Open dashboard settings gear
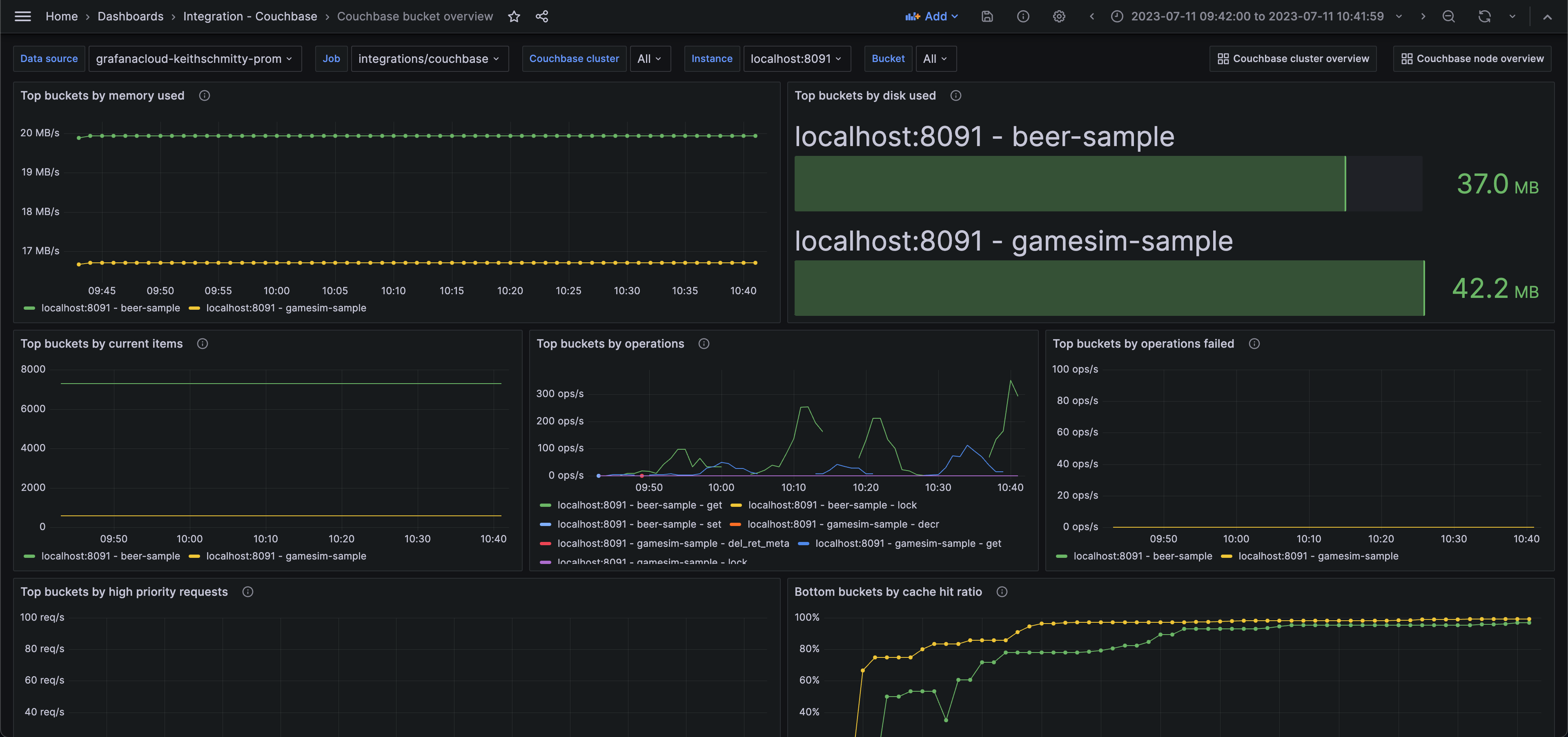Screen dimensions: 1568x737 coord(1059,16)
